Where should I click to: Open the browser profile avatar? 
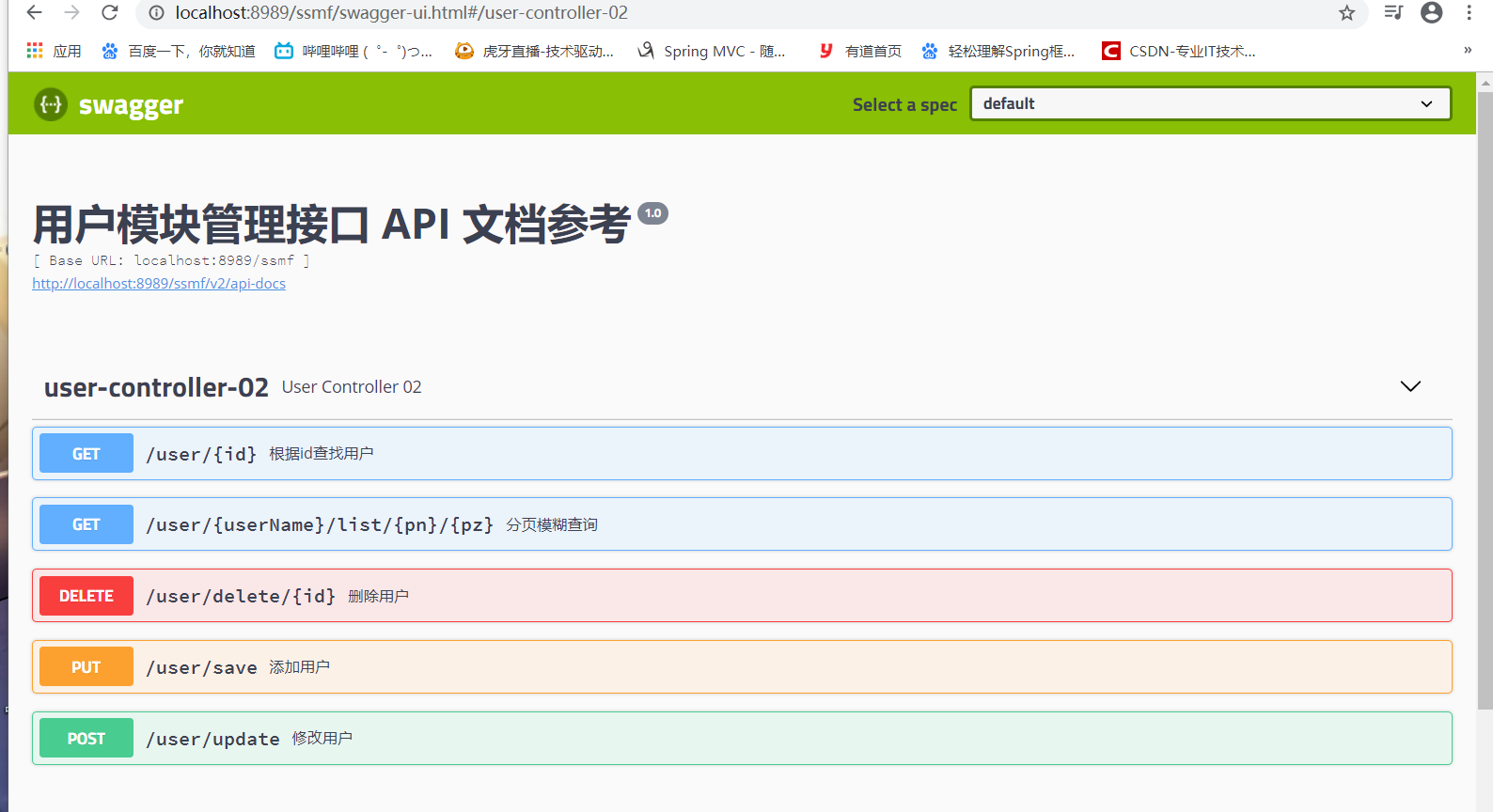(x=1432, y=12)
